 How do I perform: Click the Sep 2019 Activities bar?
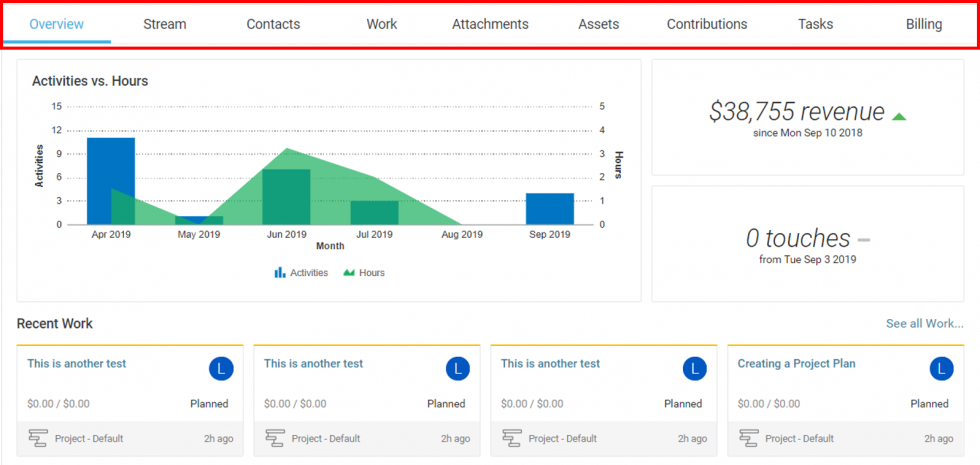point(549,208)
